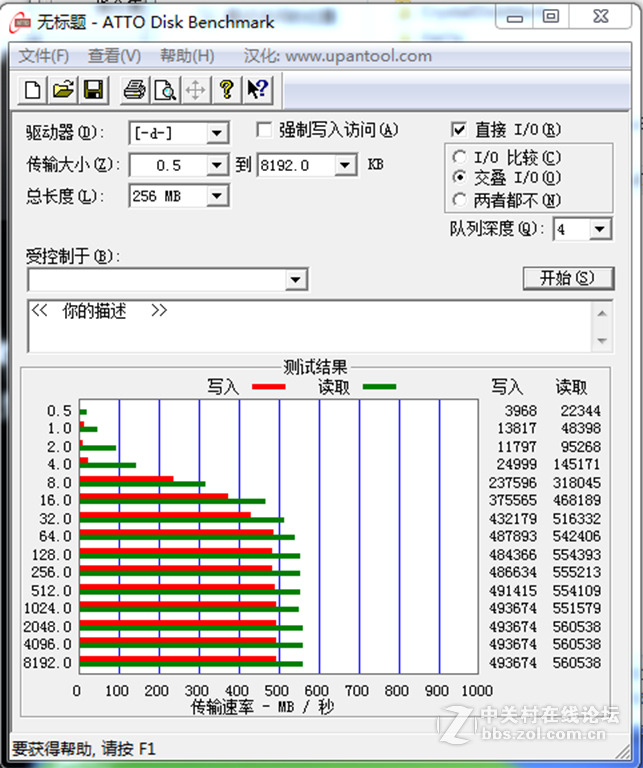The width and height of the screenshot is (643, 768).
Task: Click the 读取 column header
Action: click(571, 387)
